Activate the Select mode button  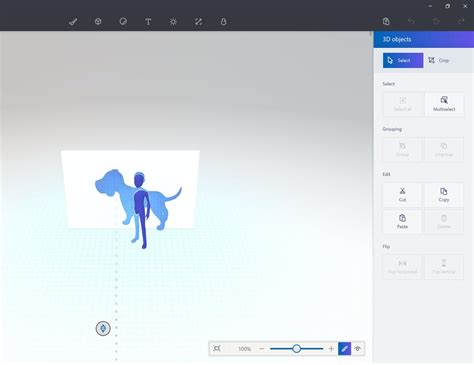403,60
